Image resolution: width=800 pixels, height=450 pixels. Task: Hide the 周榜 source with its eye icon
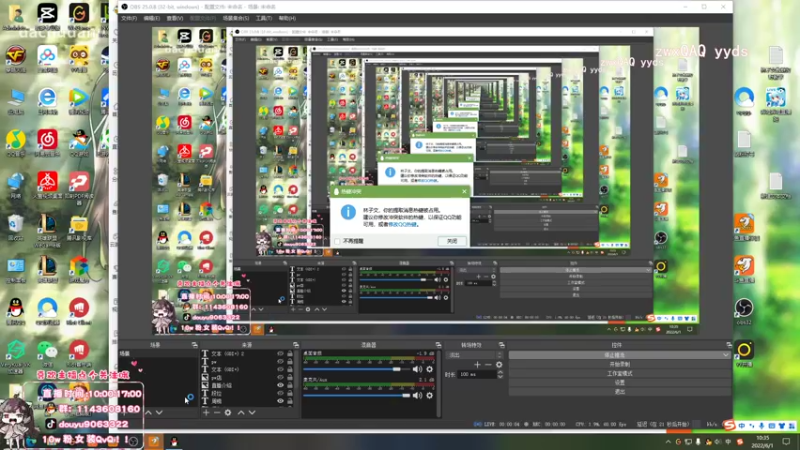(280, 401)
